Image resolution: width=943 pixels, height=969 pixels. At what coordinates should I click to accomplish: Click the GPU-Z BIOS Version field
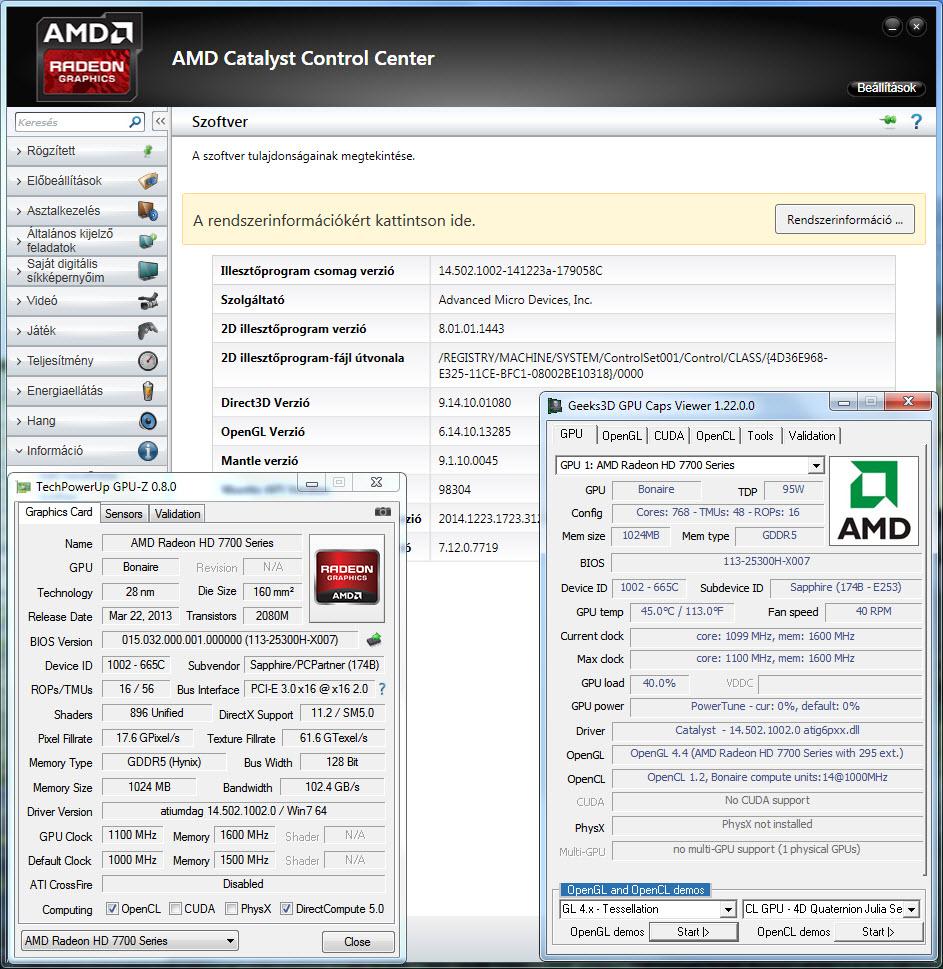pos(230,640)
